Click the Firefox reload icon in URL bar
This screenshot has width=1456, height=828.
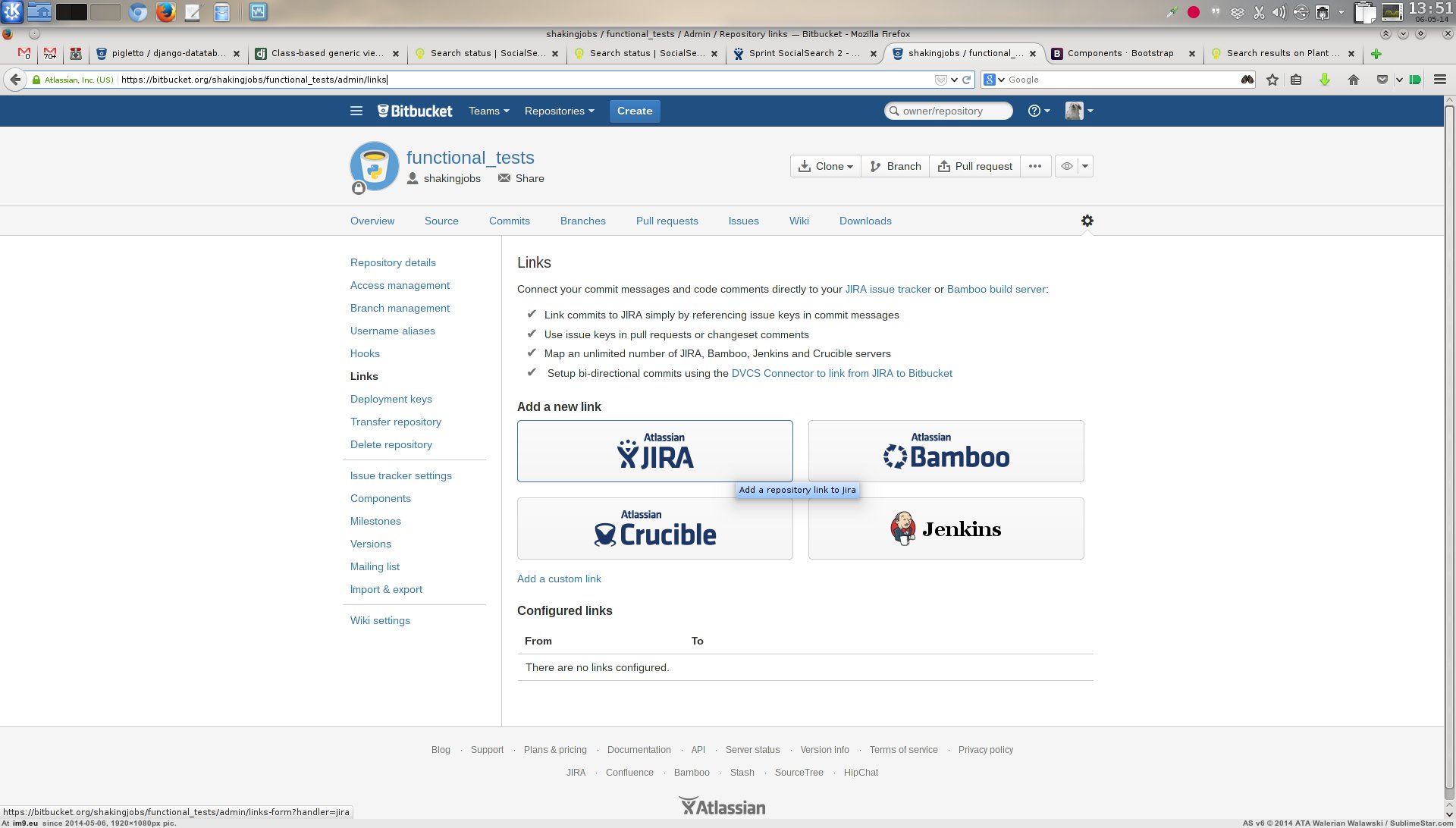point(967,80)
